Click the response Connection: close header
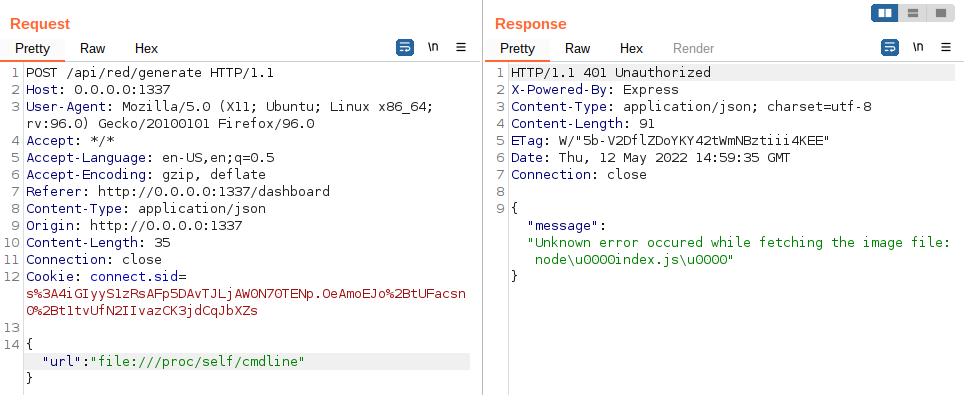Screen dimensions: 964x395 (x=579, y=174)
